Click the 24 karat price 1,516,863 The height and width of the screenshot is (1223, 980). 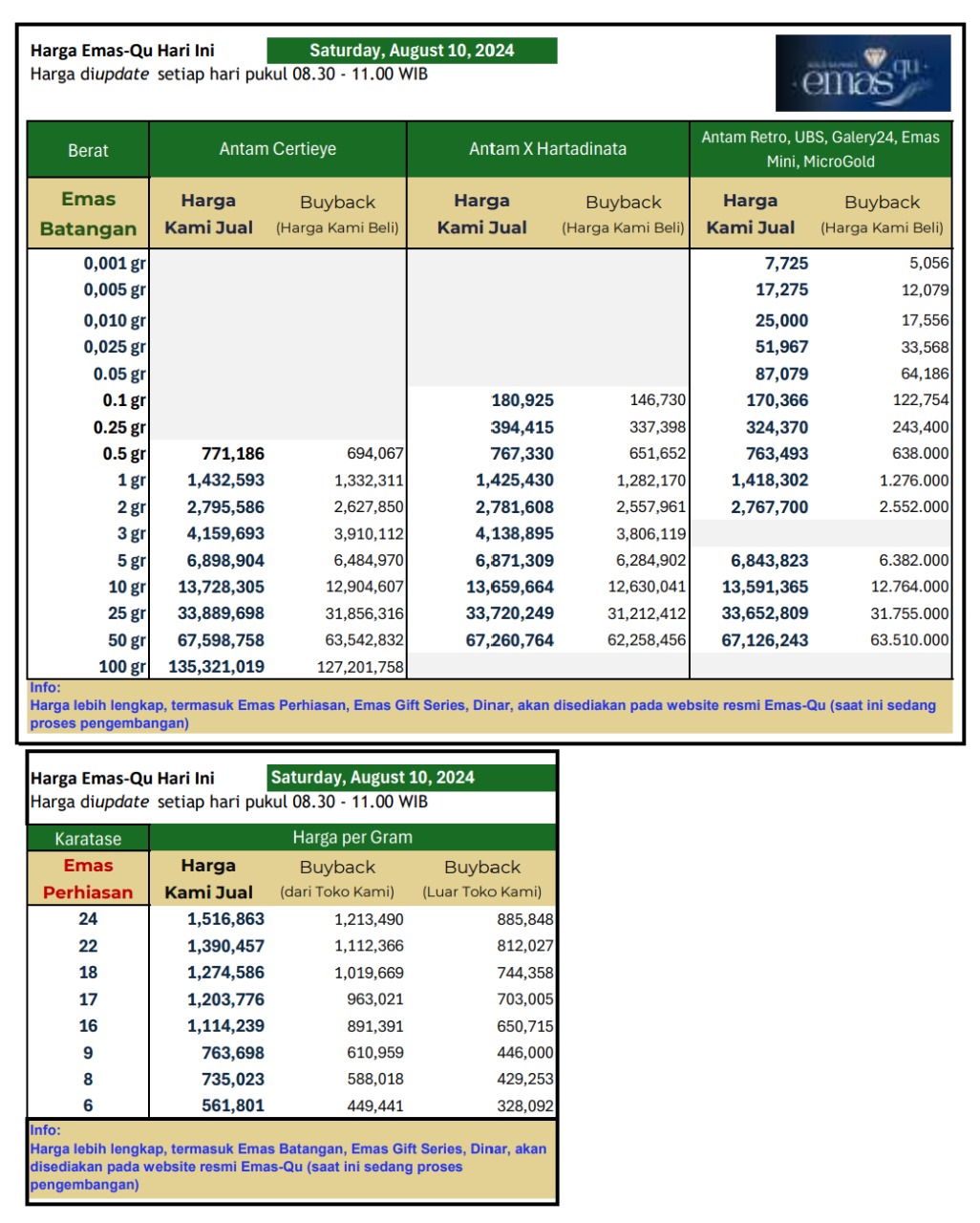[225, 919]
